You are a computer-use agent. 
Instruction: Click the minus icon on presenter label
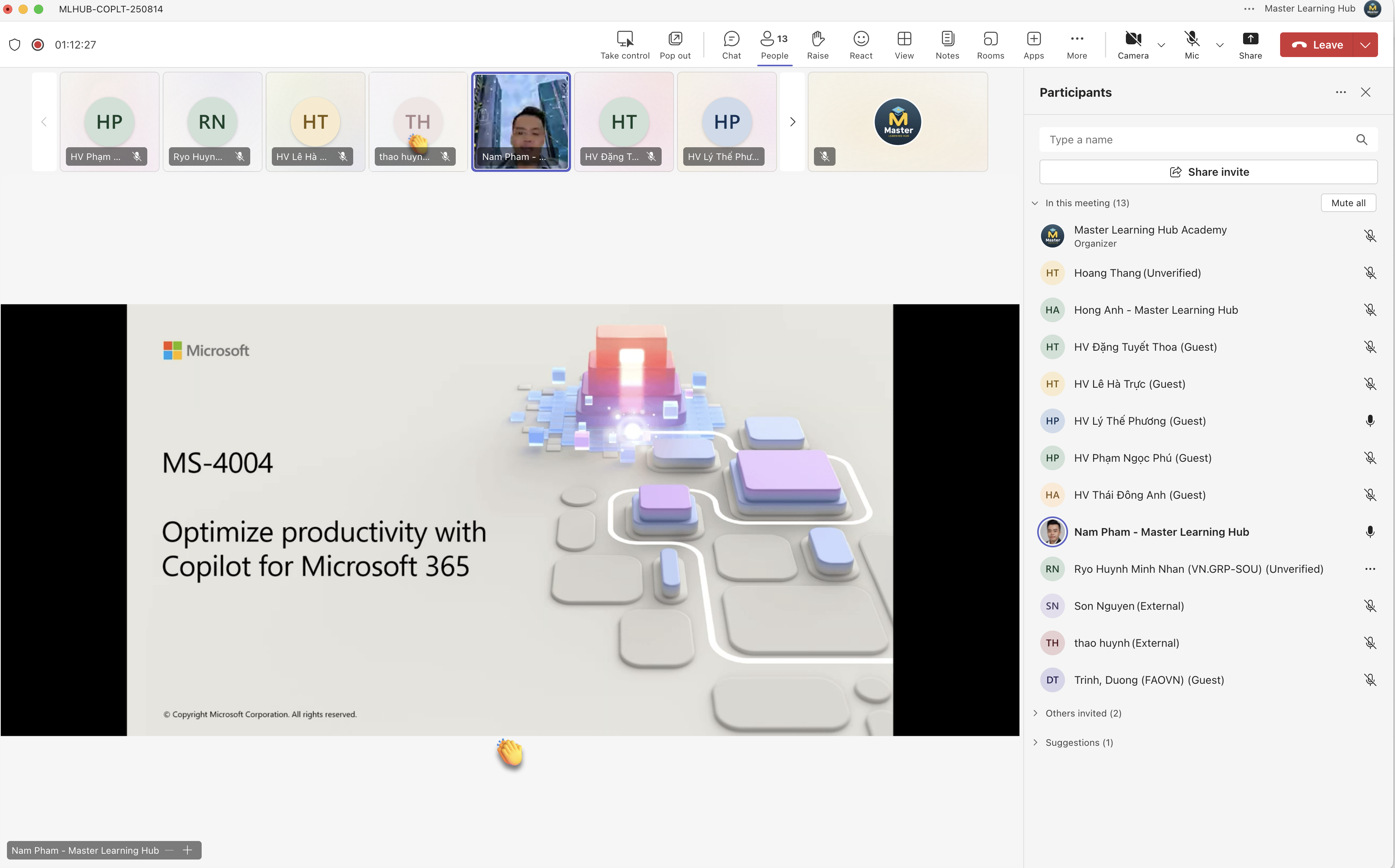(169, 850)
